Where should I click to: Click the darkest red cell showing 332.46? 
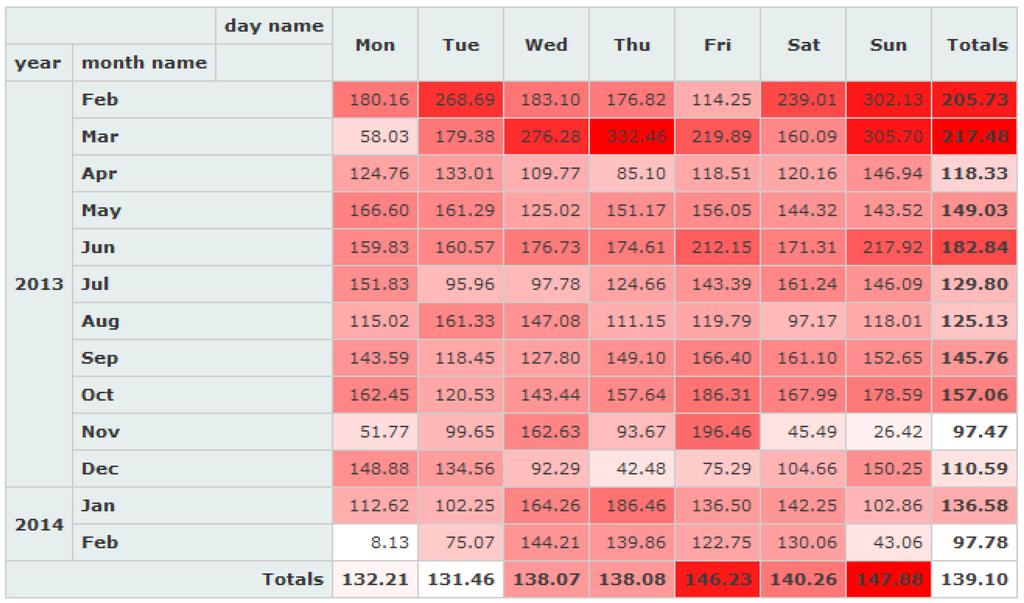(x=632, y=137)
